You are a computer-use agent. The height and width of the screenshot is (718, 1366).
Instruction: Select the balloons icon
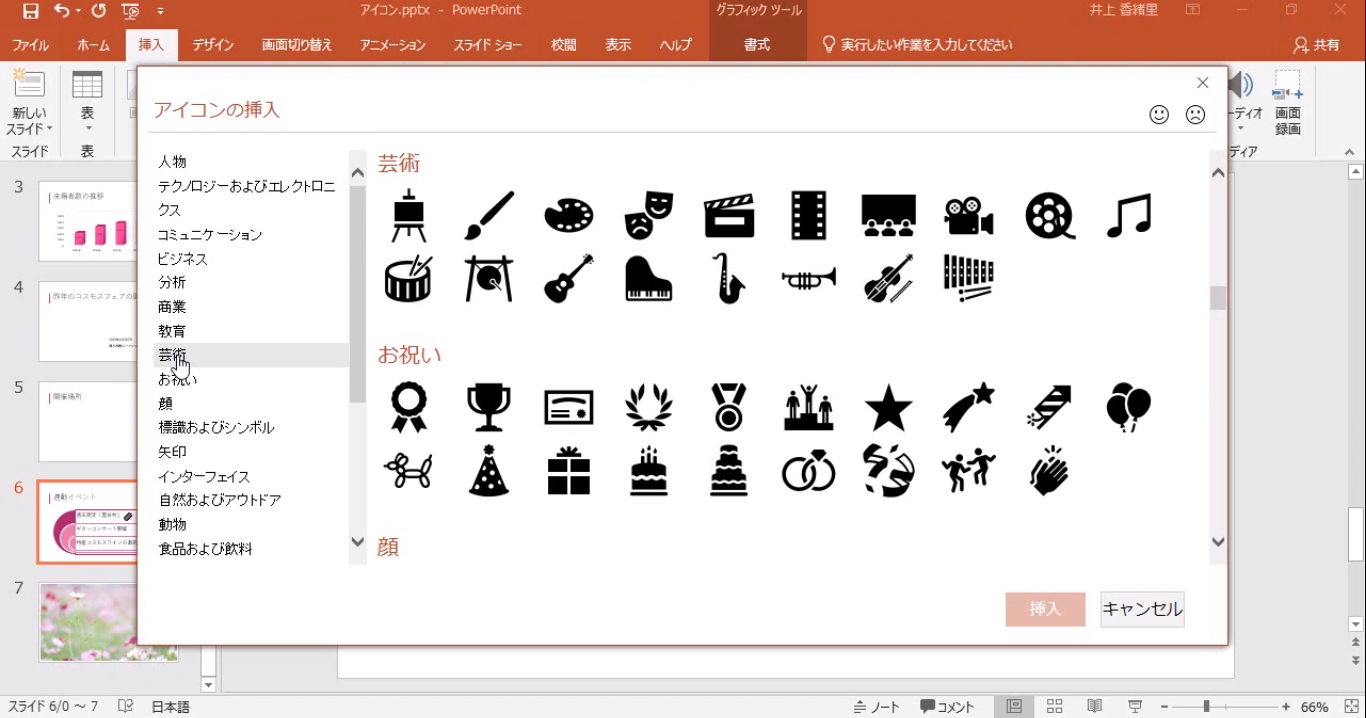pos(1129,408)
